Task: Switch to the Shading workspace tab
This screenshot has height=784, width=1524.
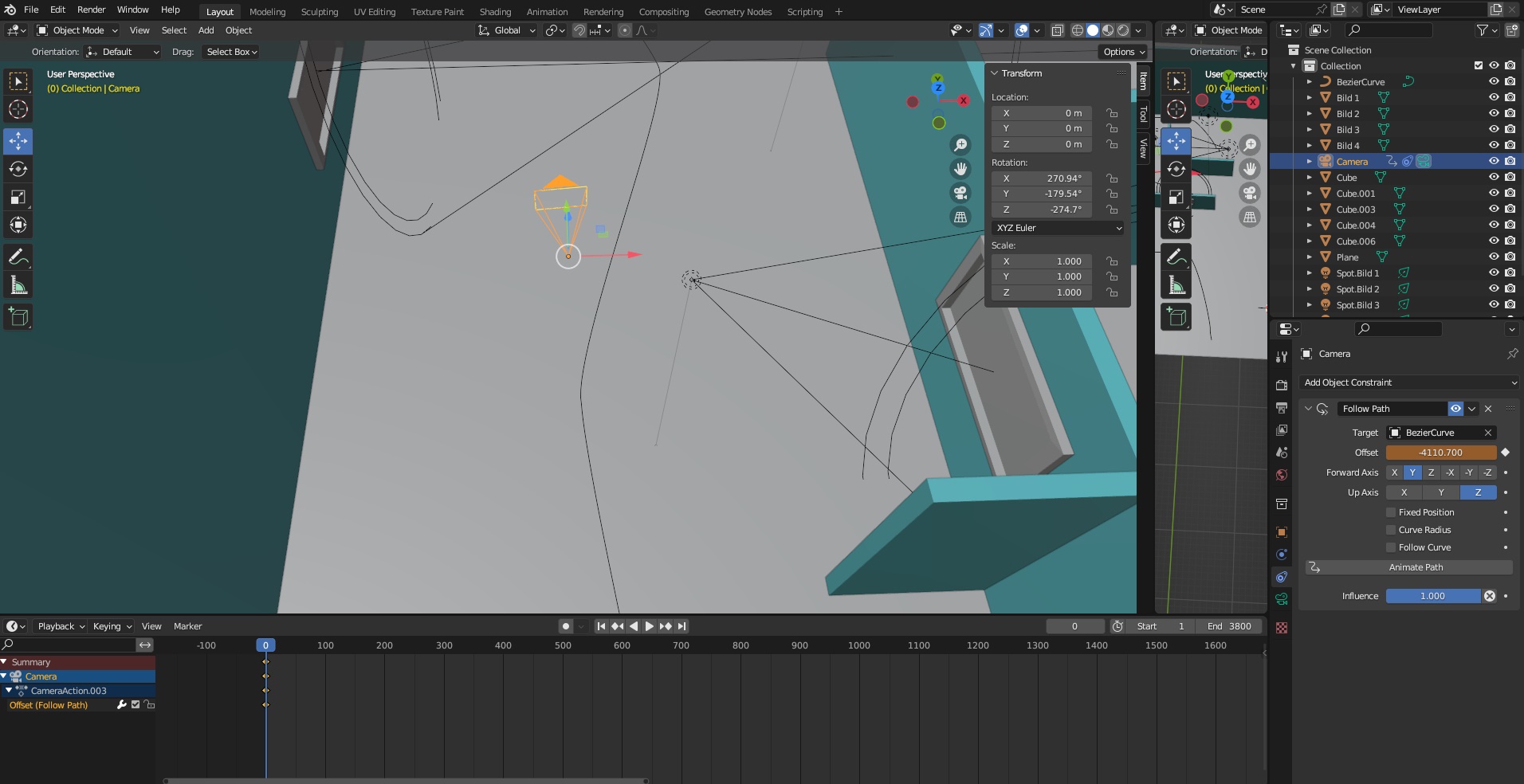Action: (495, 12)
